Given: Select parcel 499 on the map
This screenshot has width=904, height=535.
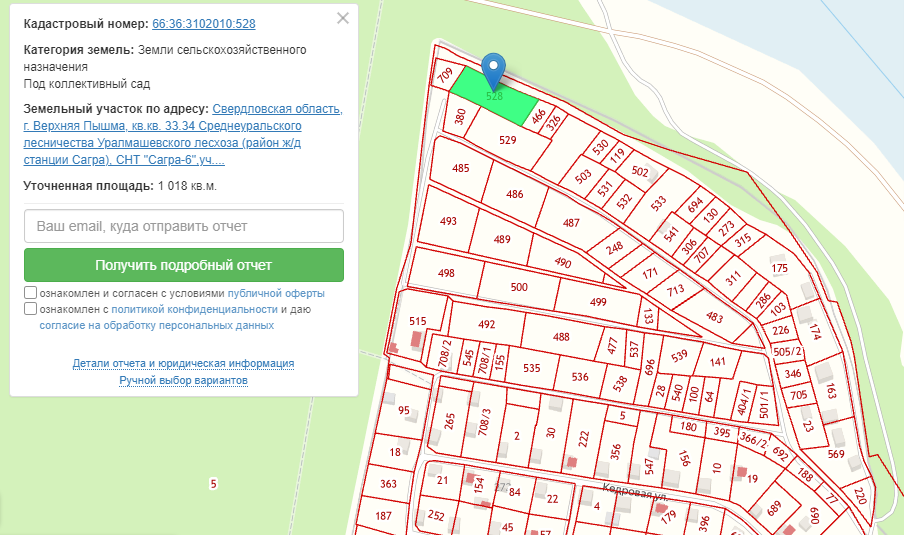Looking at the screenshot, I should (598, 302).
